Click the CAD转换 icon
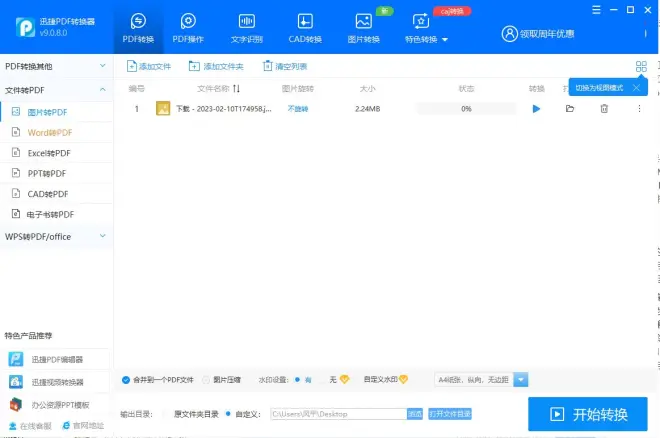The image size is (660, 438). coord(305,21)
